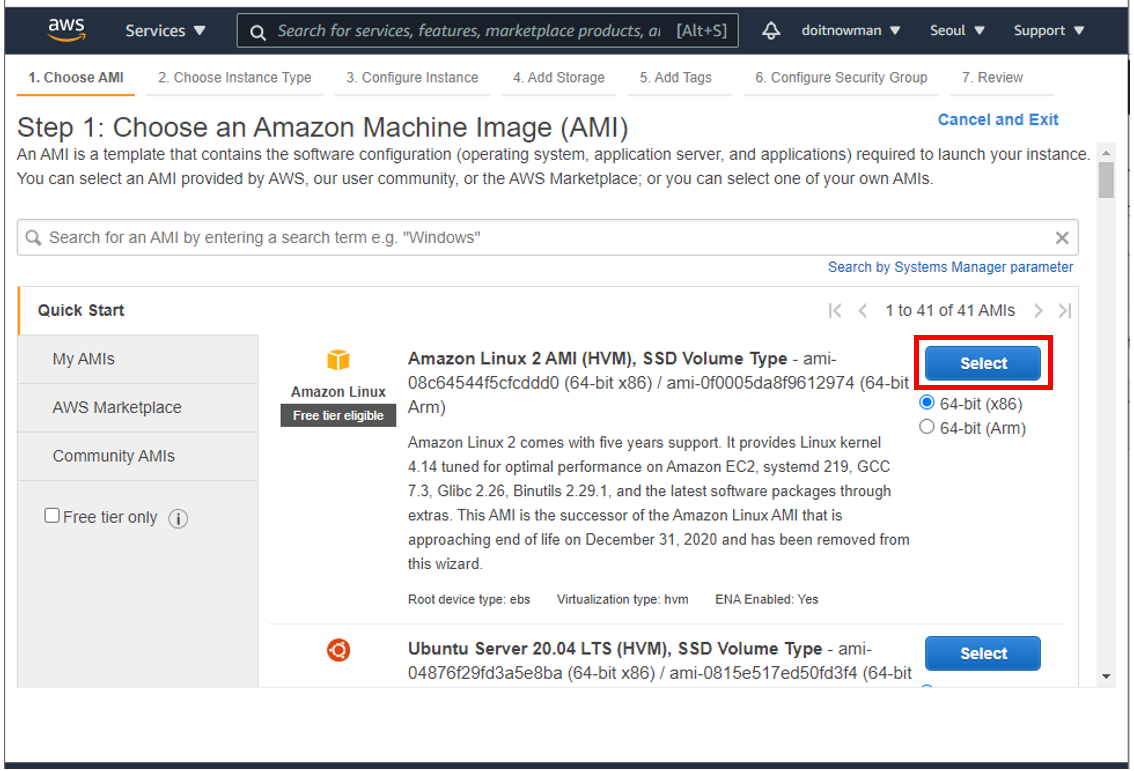The image size is (1134, 771).
Task: Click the Ubuntu logo icon
Action: pos(338,649)
